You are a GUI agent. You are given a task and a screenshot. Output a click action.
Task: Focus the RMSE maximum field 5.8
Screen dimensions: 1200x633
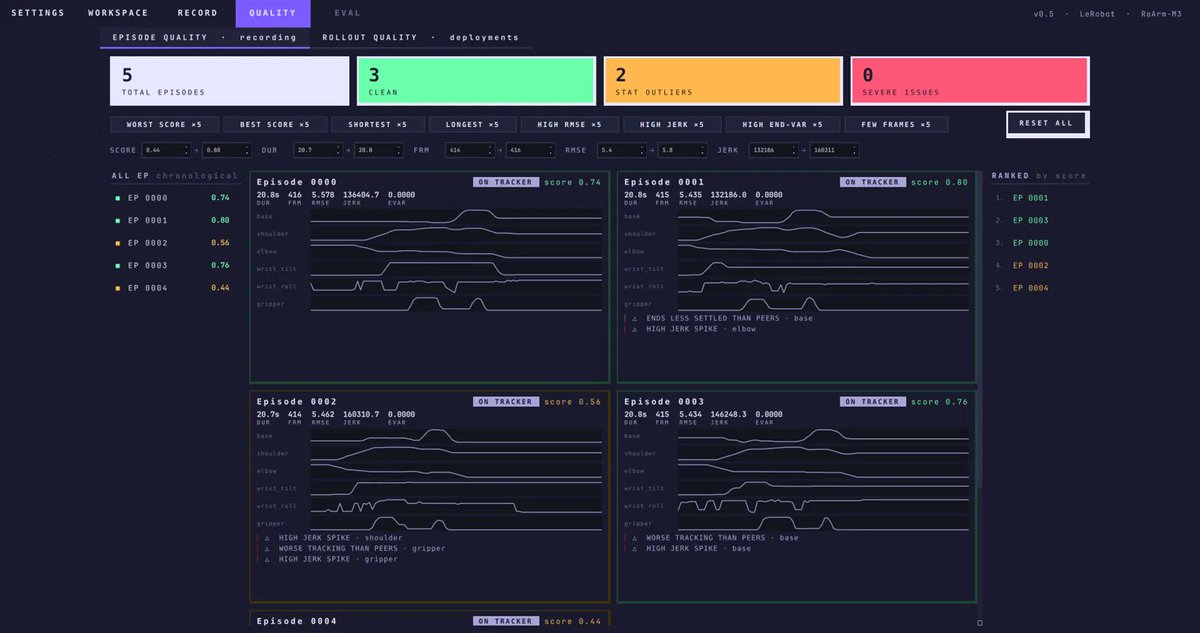pyautogui.click(x=682, y=150)
